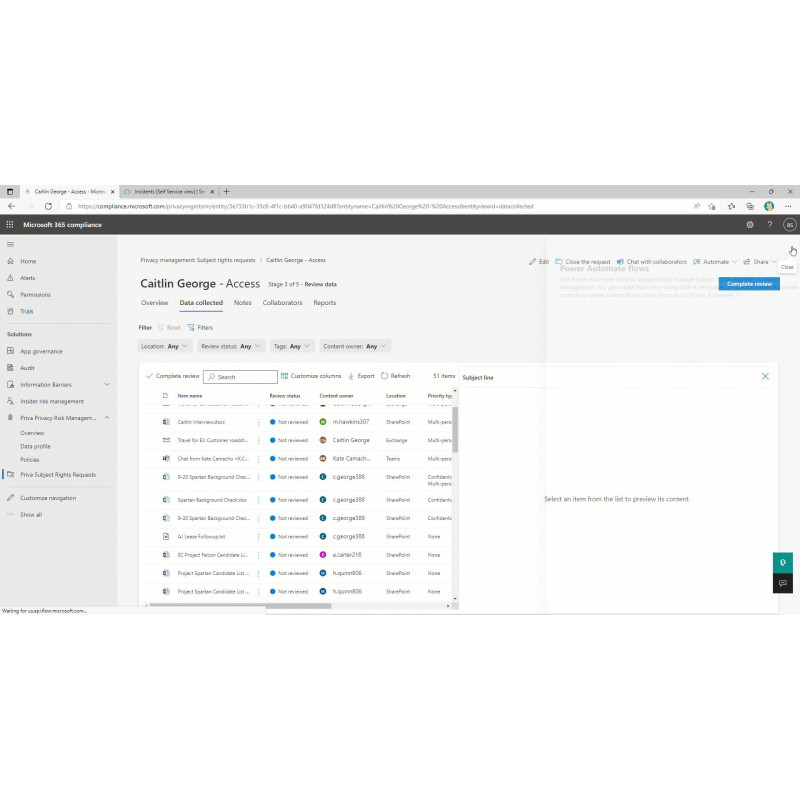800x800 pixels.
Task: Open the Collaborators tab
Action: 283,303
